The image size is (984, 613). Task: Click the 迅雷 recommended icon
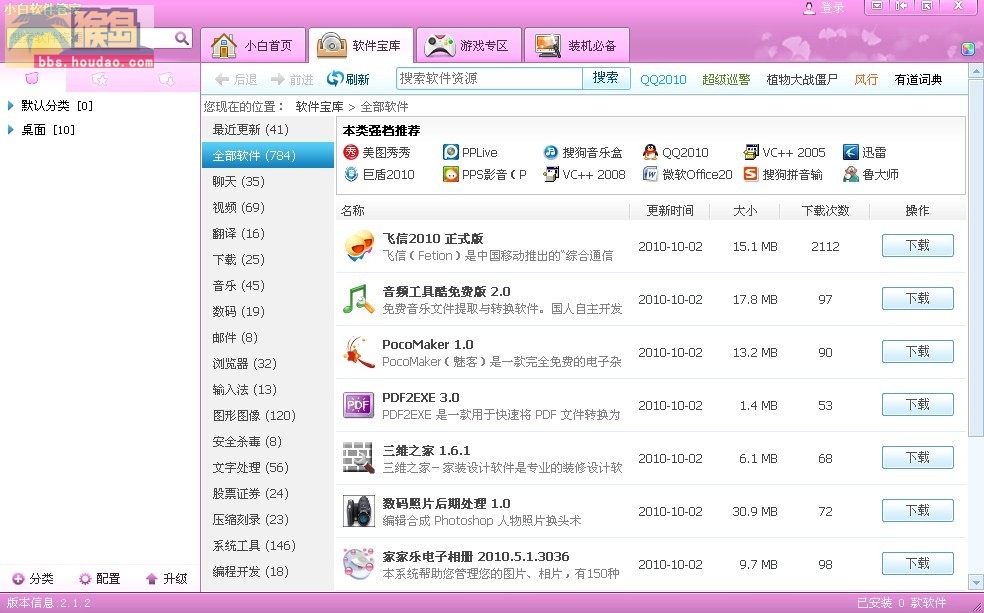click(x=850, y=152)
